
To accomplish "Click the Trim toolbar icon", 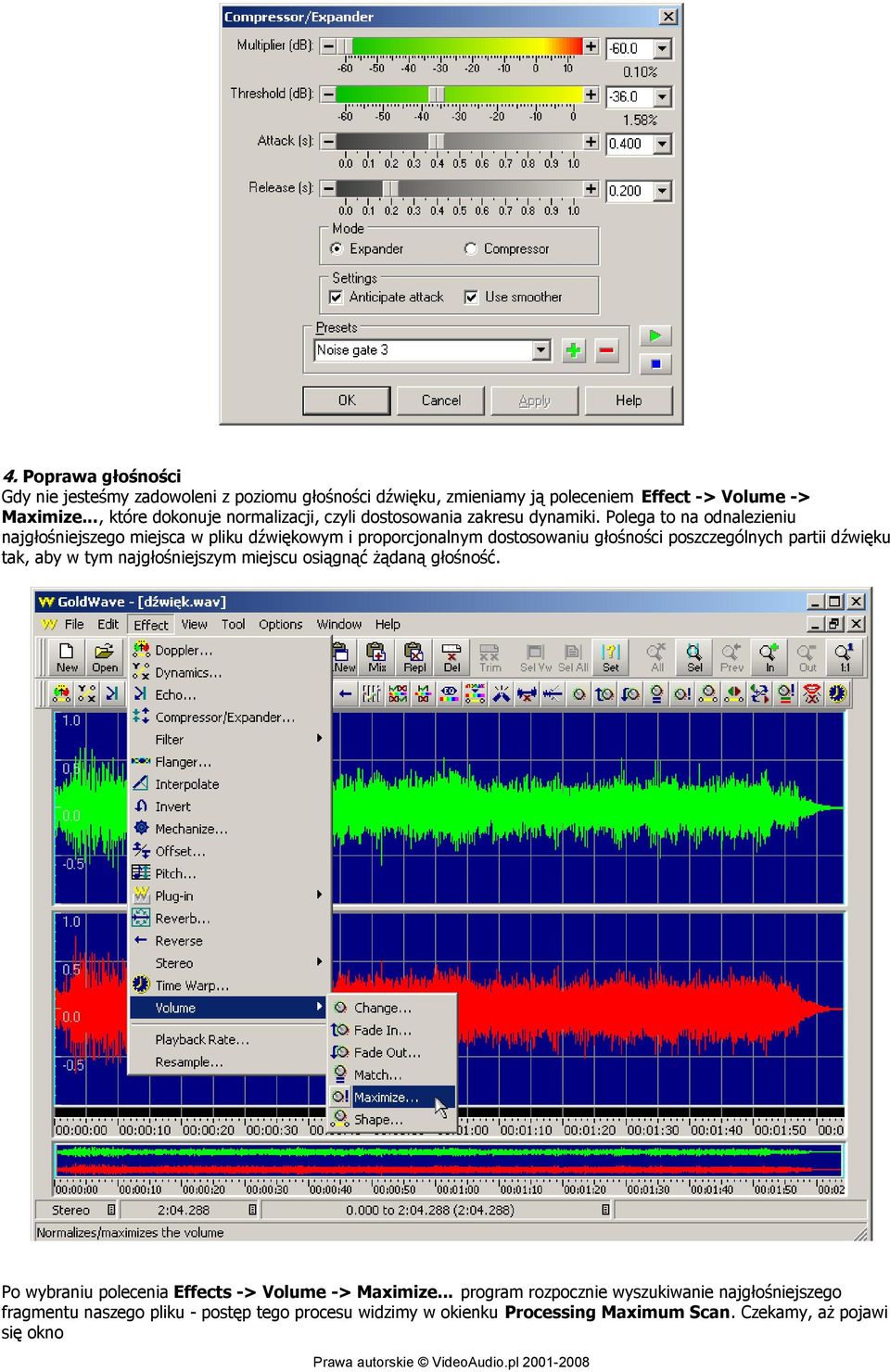I will point(489,657).
